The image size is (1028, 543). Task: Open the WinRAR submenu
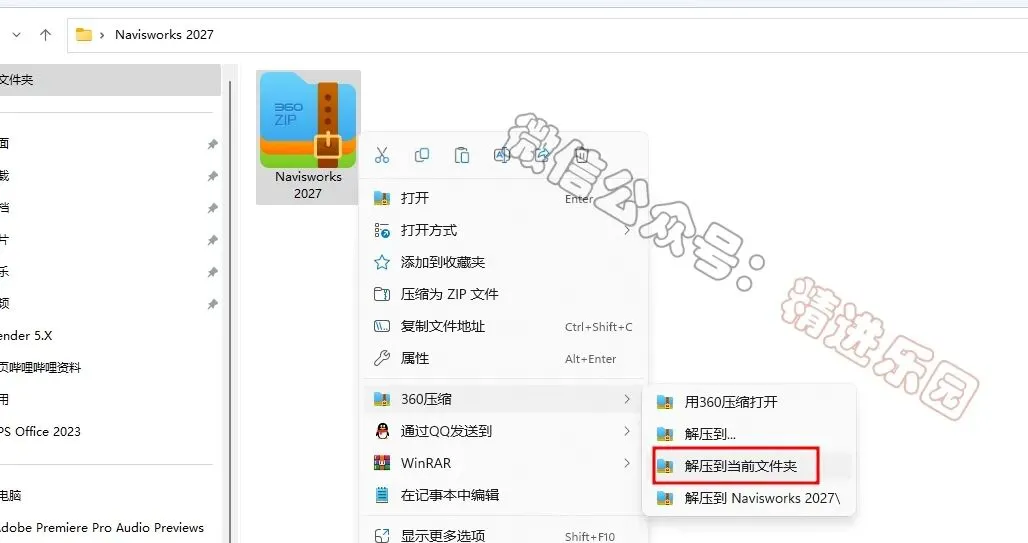(504, 463)
